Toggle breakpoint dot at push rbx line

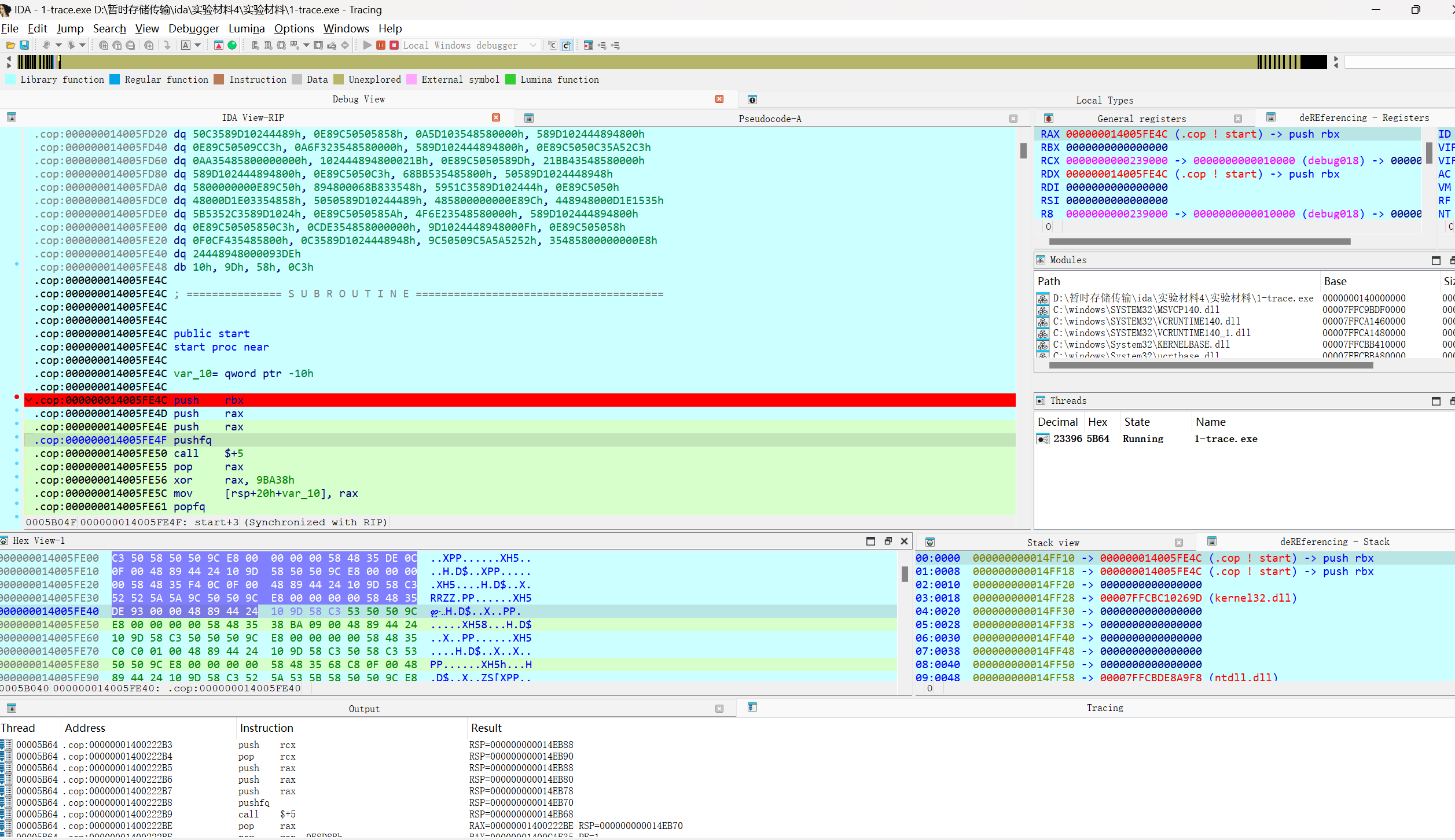tap(17, 397)
